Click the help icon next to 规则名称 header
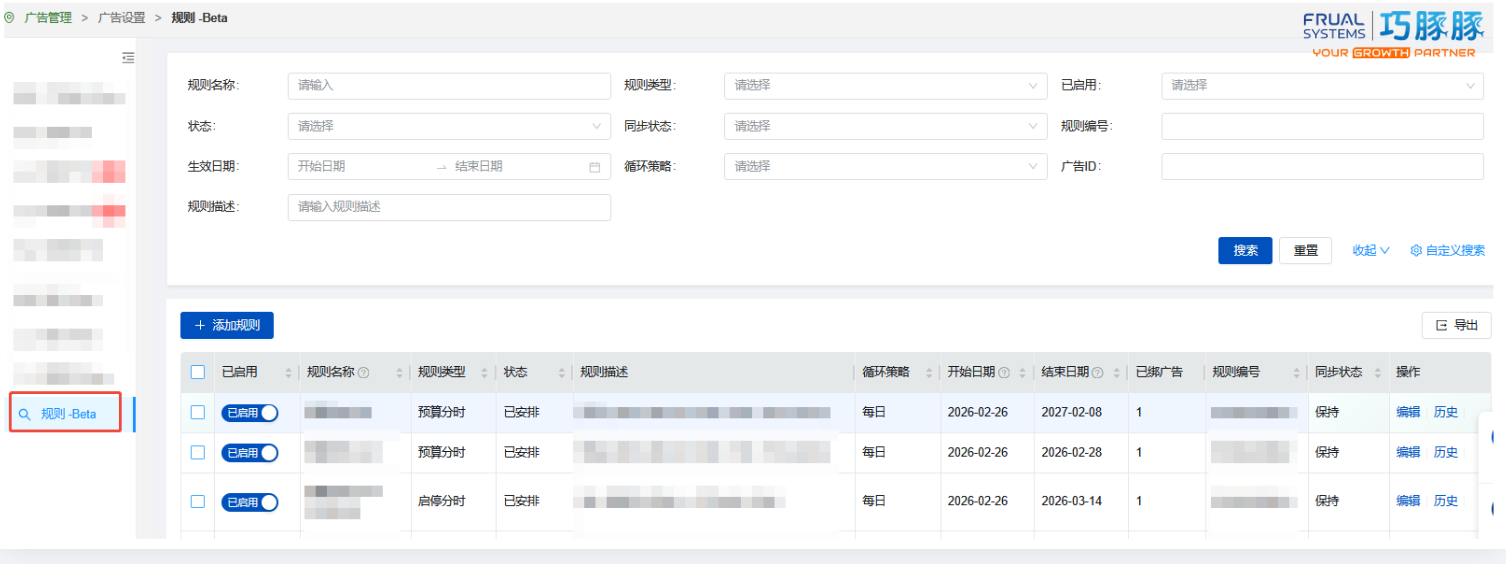This screenshot has width=1506, height=564. pyautogui.click(x=364, y=373)
